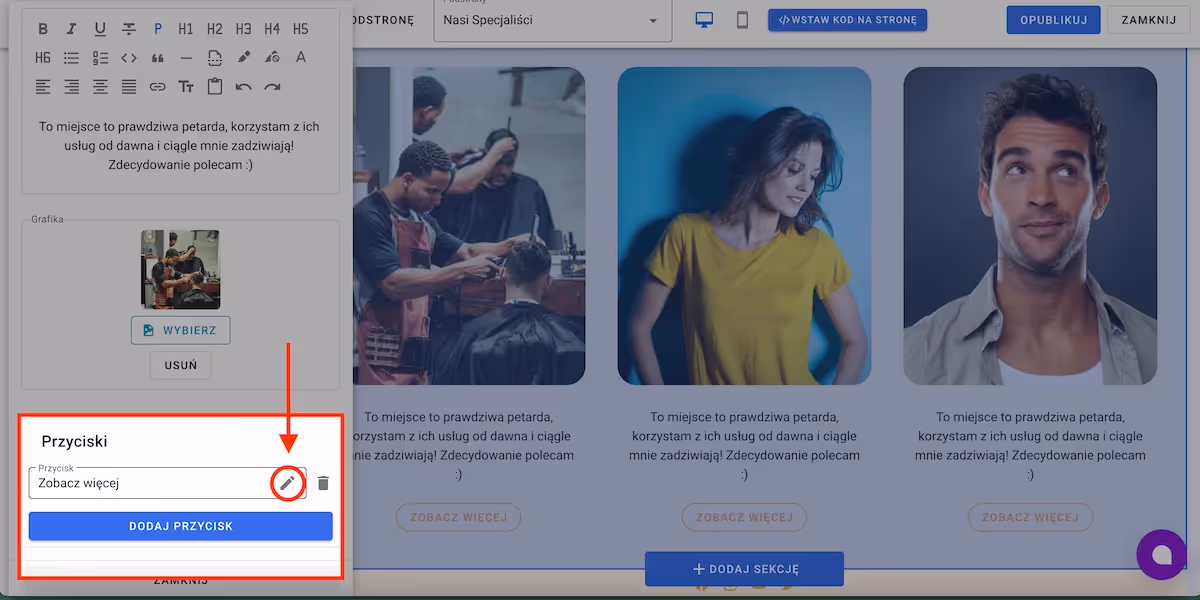
Task: Select the paragraph (P) text style
Action: (x=158, y=29)
